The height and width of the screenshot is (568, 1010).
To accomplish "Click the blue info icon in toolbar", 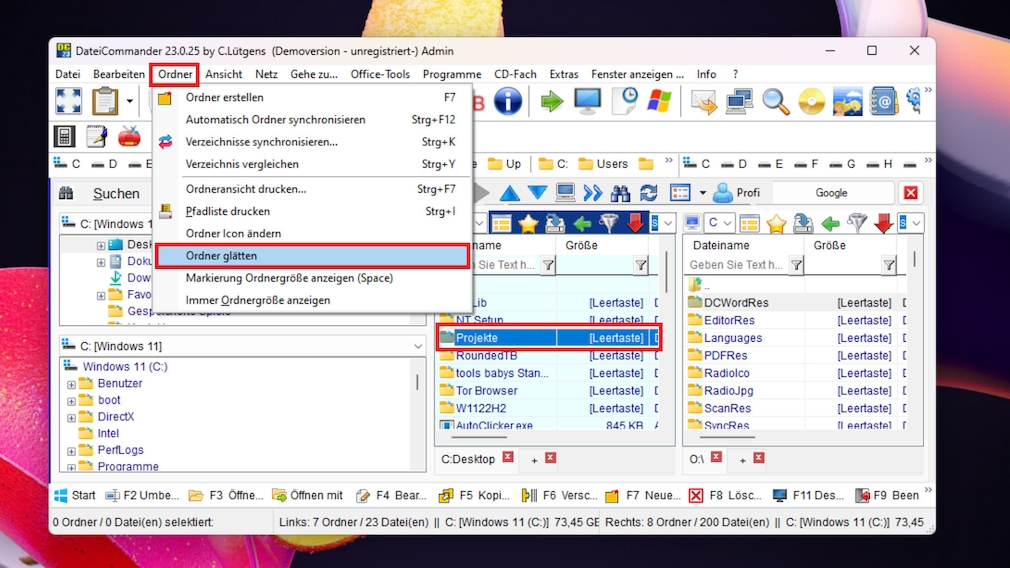I will click(x=508, y=101).
